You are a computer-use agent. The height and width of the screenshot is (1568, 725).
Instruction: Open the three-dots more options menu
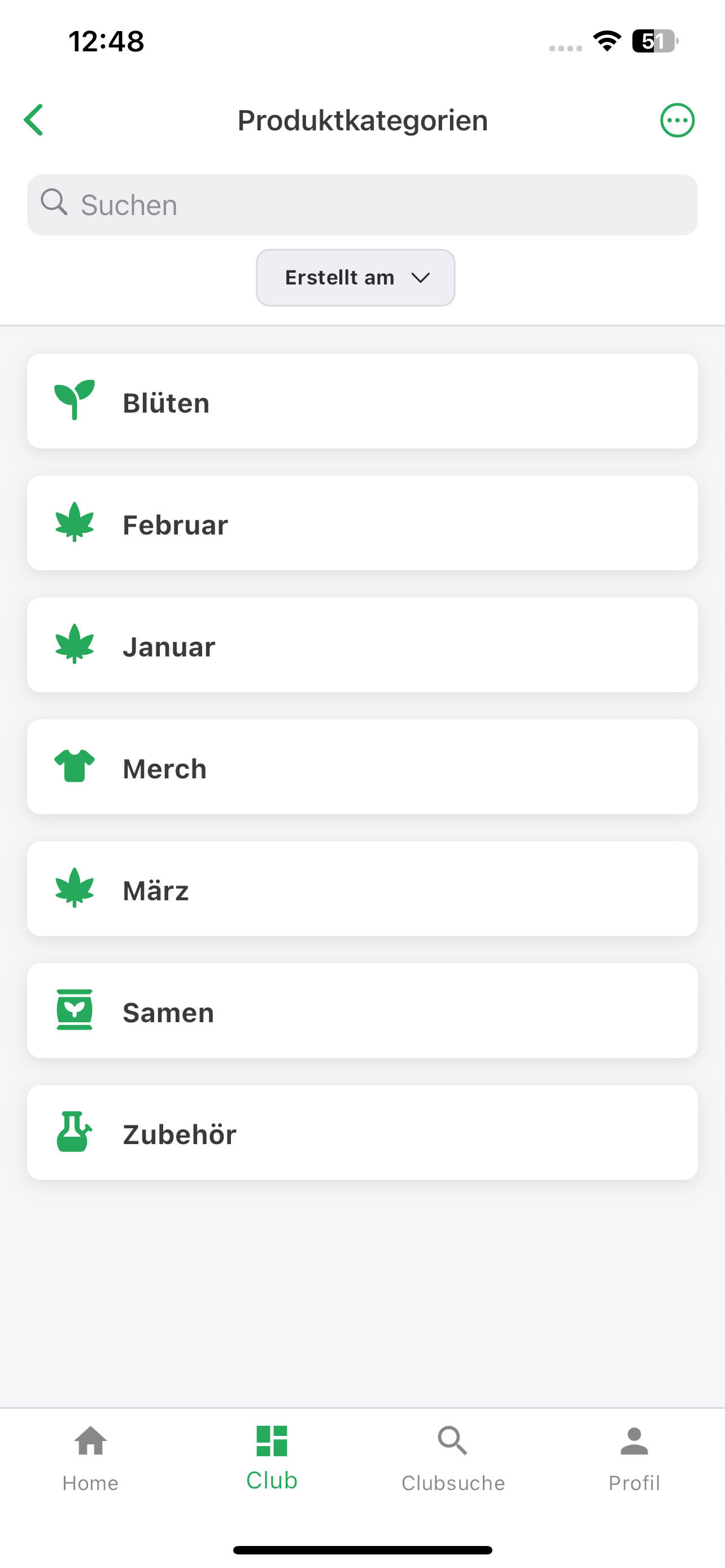tap(677, 120)
